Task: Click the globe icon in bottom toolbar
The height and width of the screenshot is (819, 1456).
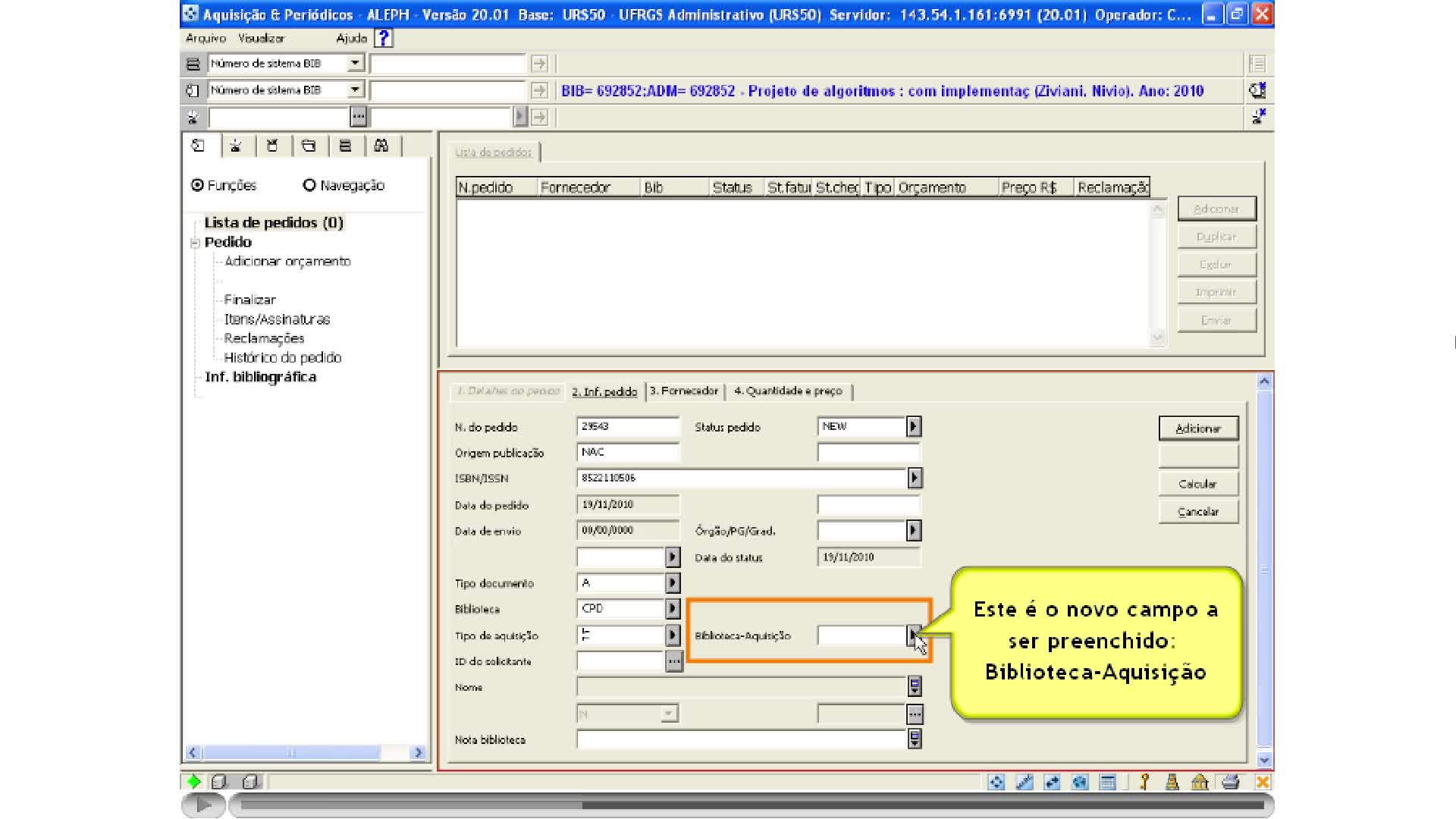Action: click(1080, 782)
